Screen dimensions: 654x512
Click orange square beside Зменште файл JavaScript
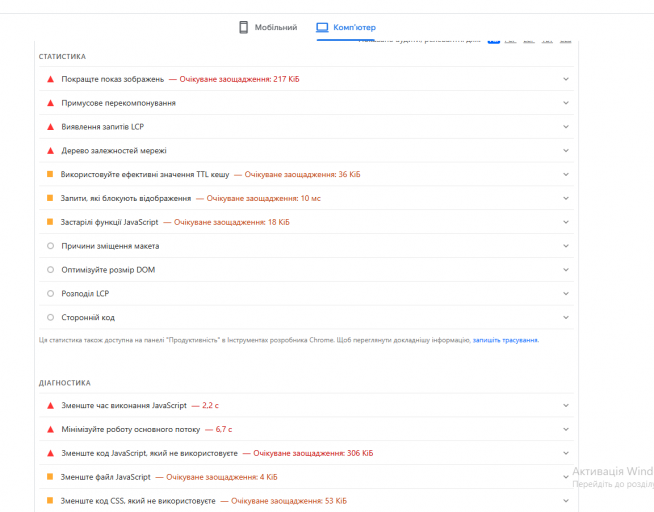[50, 477]
